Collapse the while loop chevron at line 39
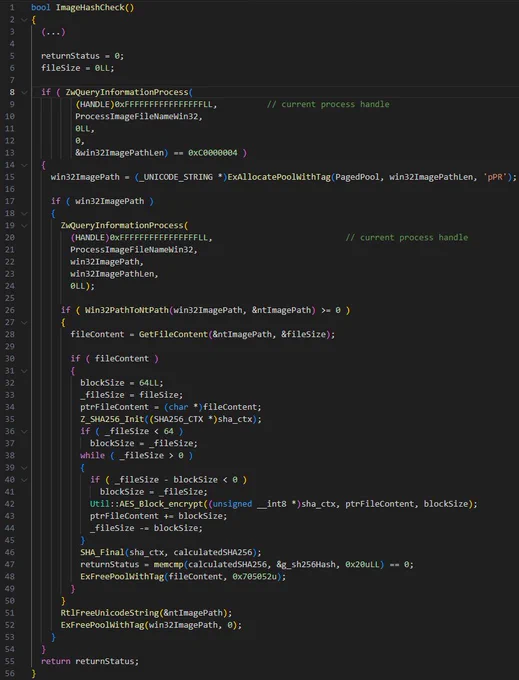The width and height of the screenshot is (519, 680). [24, 468]
